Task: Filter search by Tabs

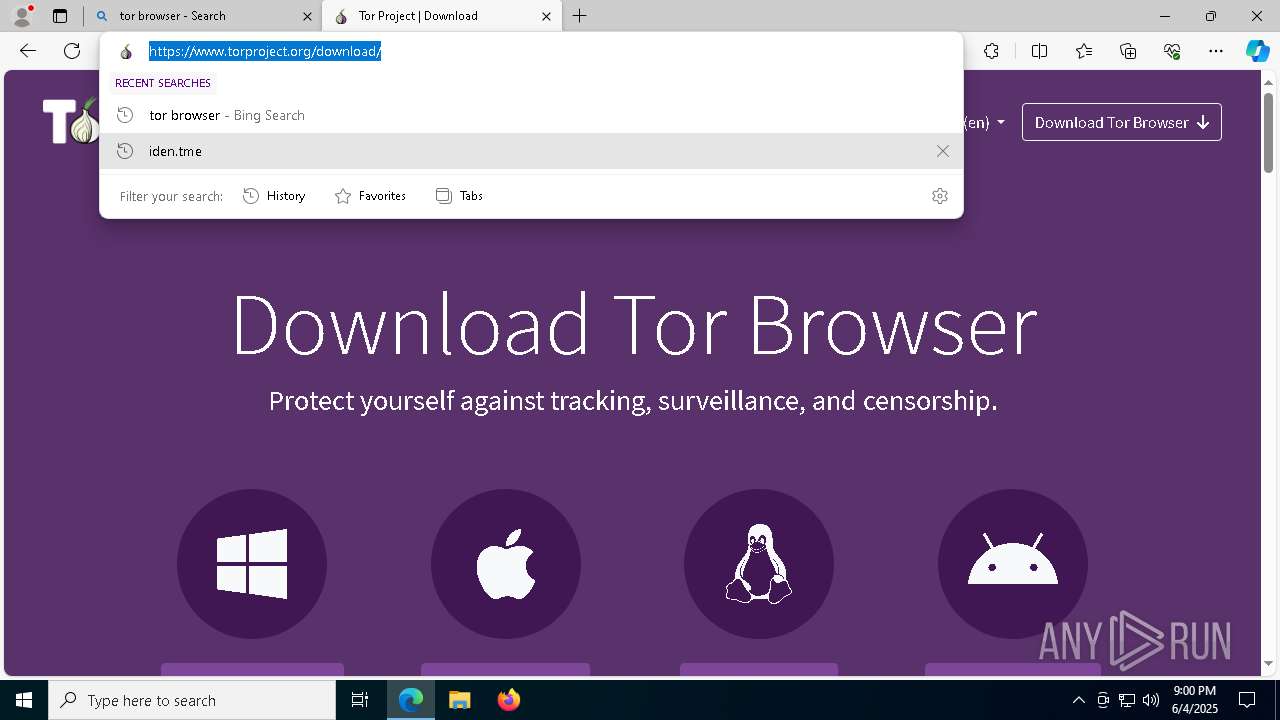Action: (x=459, y=196)
